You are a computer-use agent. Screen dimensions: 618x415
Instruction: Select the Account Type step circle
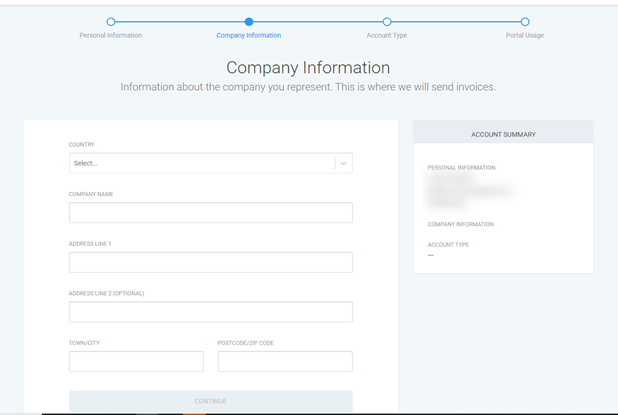tap(387, 21)
